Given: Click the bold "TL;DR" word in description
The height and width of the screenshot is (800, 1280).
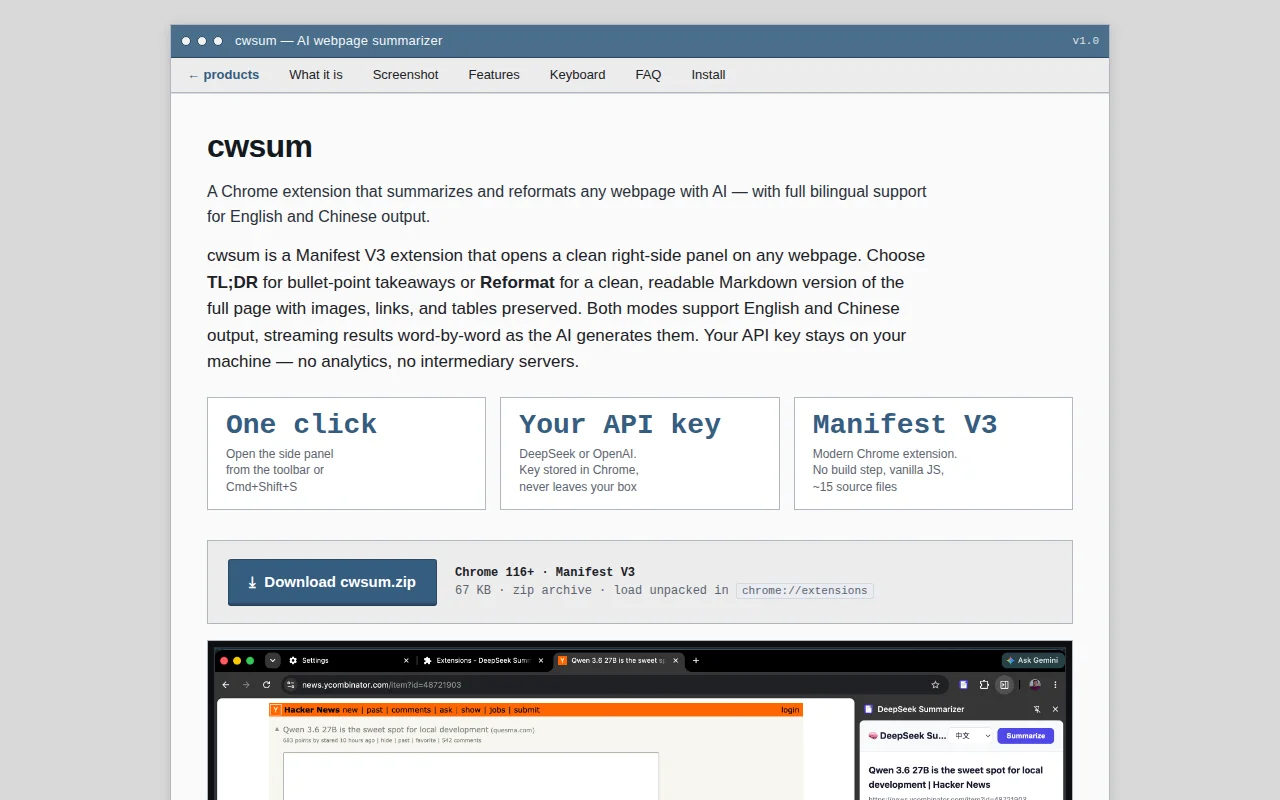Looking at the screenshot, I should tap(232, 282).
